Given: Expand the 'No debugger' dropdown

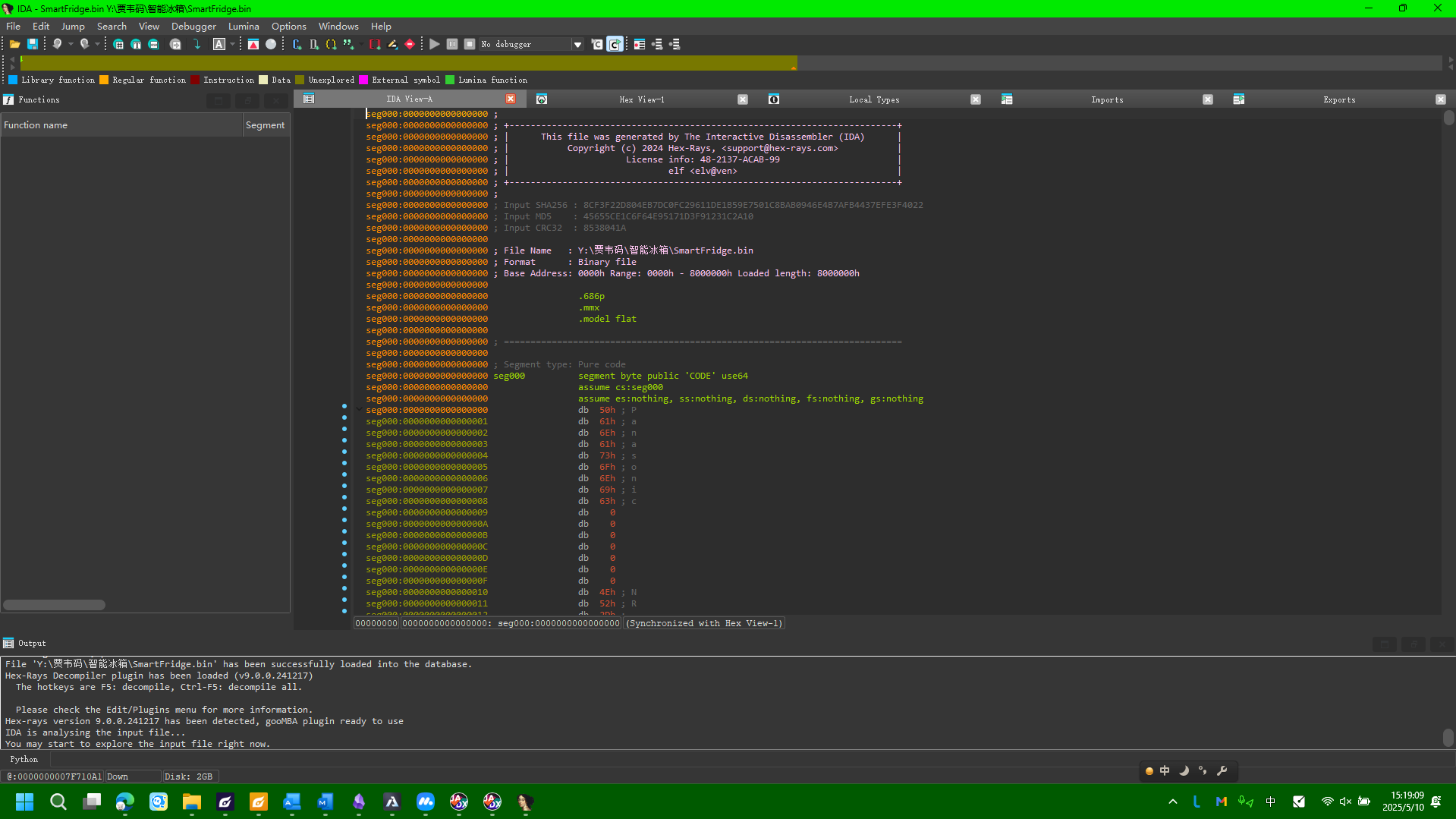Looking at the screenshot, I should [x=577, y=44].
